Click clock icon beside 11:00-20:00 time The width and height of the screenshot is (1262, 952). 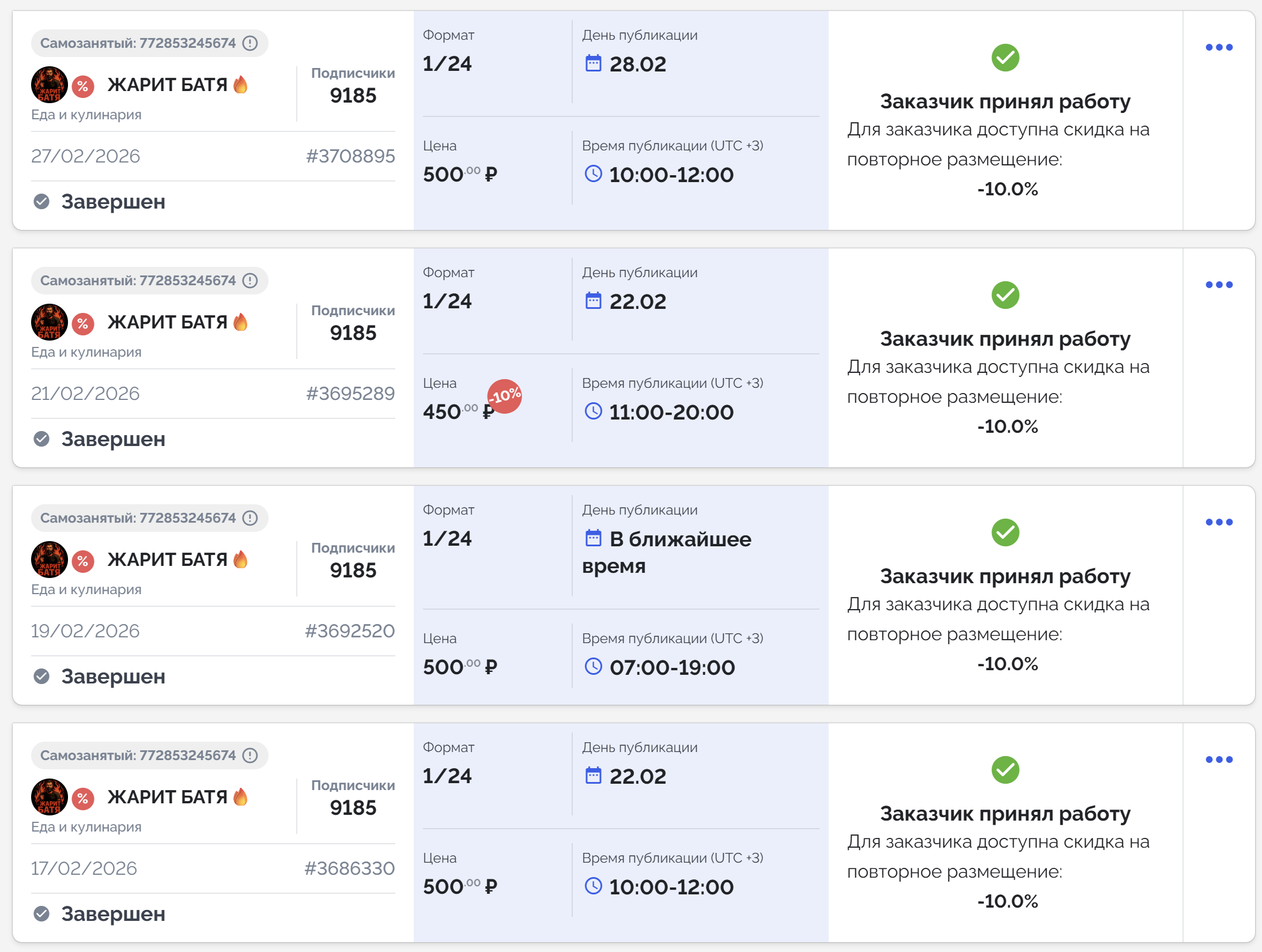[593, 411]
